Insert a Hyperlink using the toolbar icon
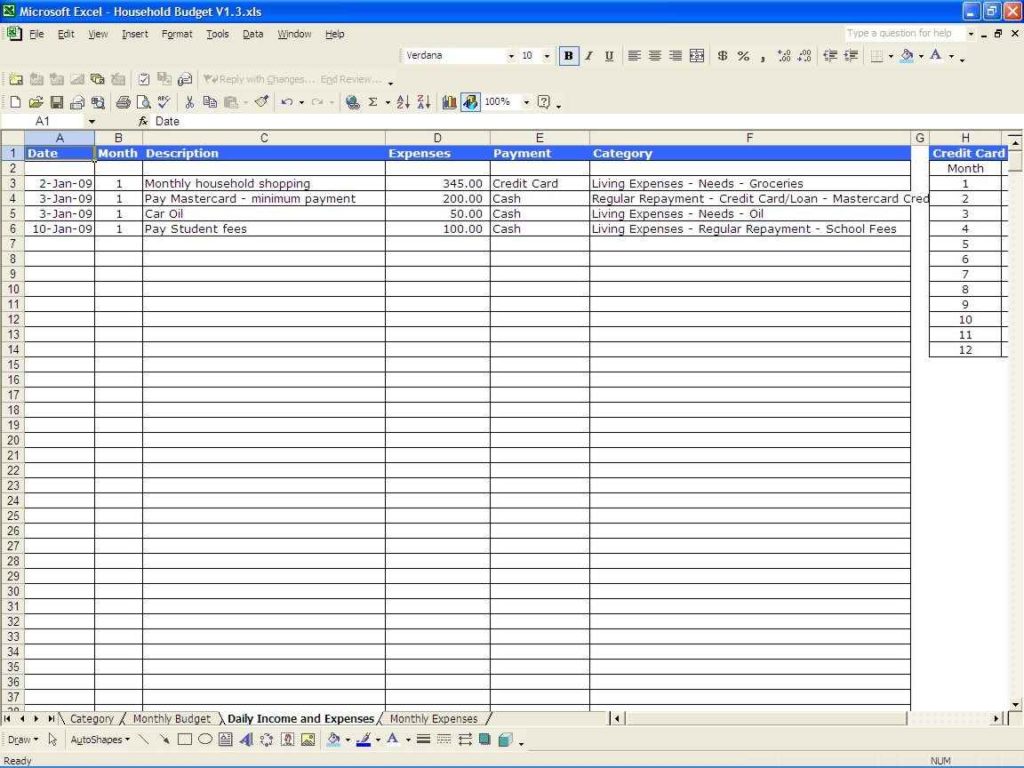 352,101
